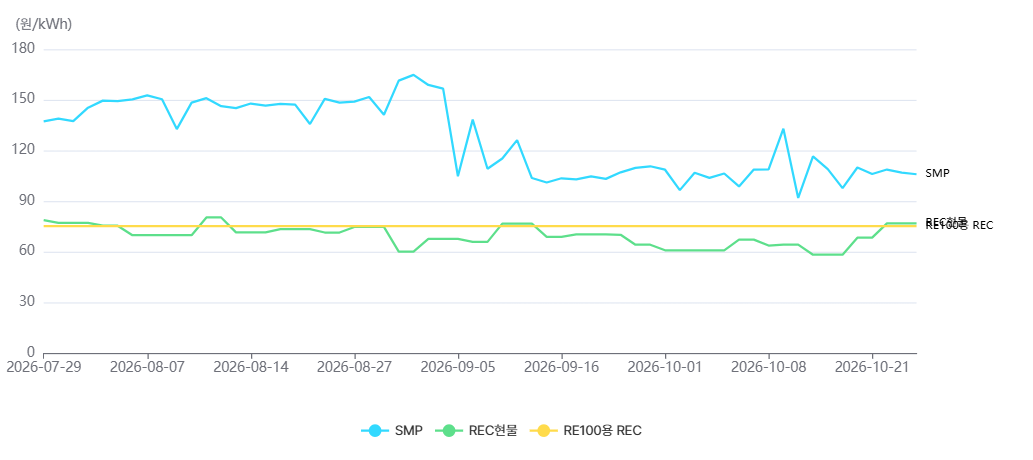Click the 30 y-axis value

(28, 302)
